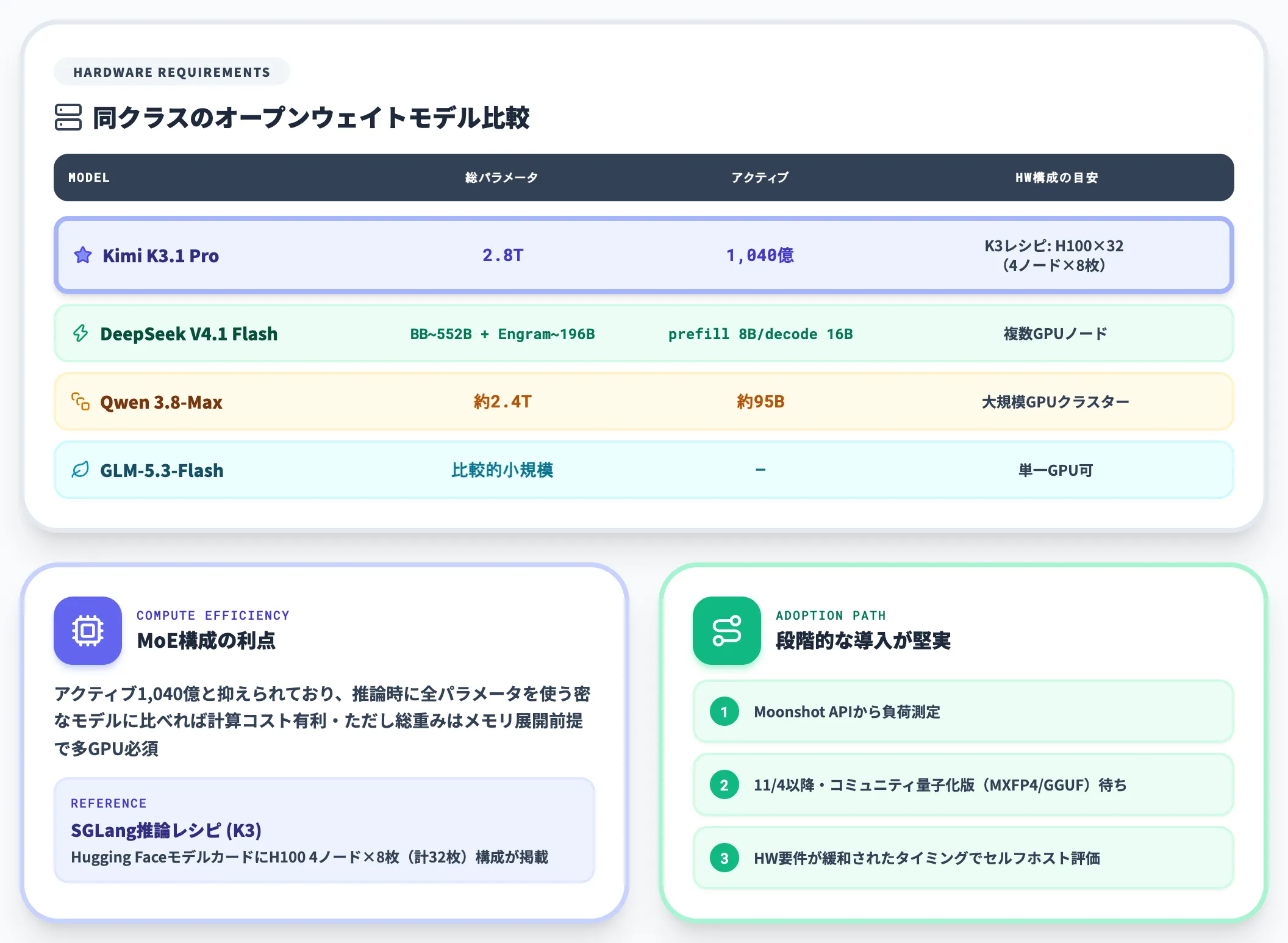The width and height of the screenshot is (1288, 943).
Task: Click the 同クラスのオープンウェイトモデル比較 heading
Action: [x=311, y=117]
